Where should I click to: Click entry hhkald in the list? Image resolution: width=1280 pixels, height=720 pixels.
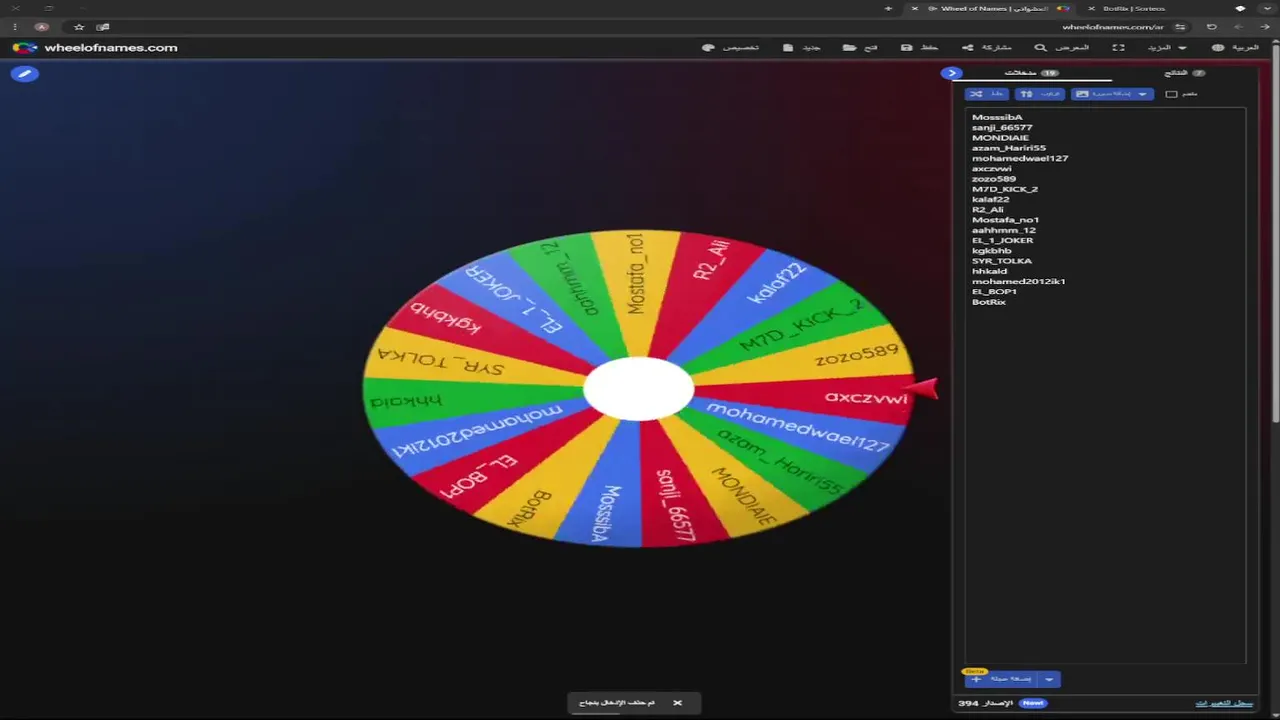click(990, 271)
